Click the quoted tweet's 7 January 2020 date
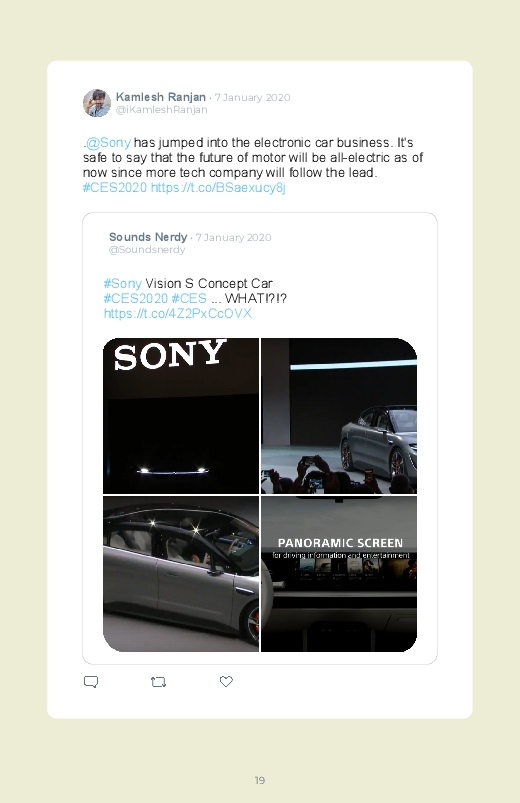 pyautogui.click(x=233, y=238)
